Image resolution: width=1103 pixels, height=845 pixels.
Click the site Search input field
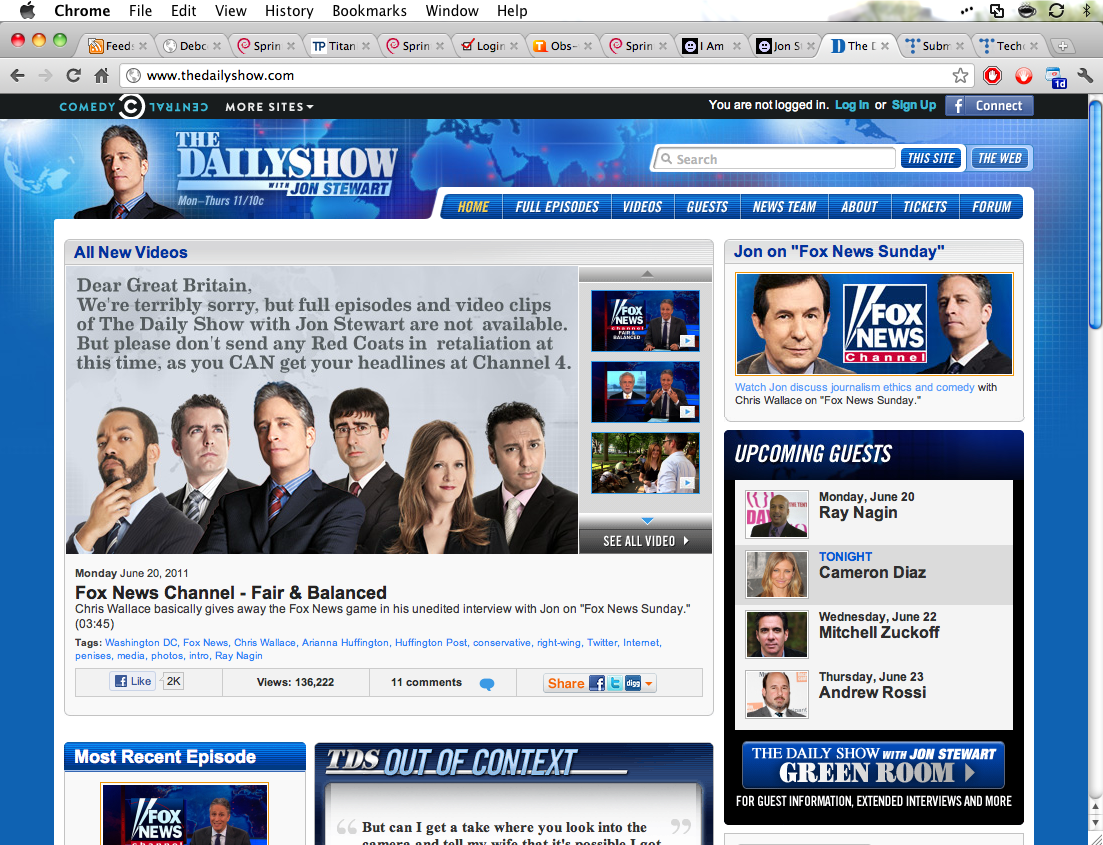pos(774,159)
